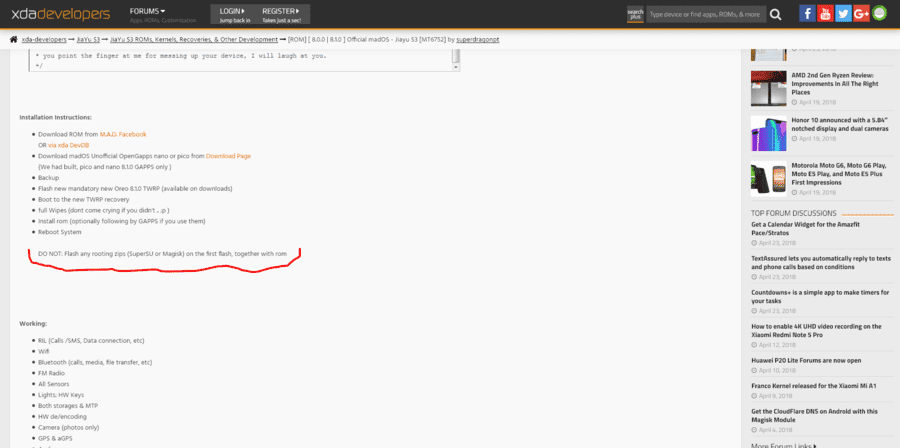Click the Camera (photos only) list item
This screenshot has width=900, height=448.
coord(69,427)
